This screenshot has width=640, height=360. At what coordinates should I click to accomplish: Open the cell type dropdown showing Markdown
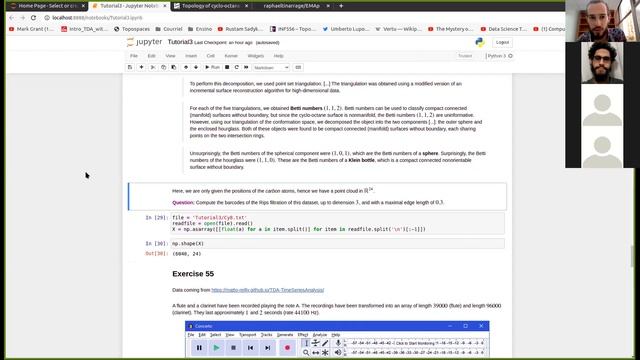pos(271,67)
